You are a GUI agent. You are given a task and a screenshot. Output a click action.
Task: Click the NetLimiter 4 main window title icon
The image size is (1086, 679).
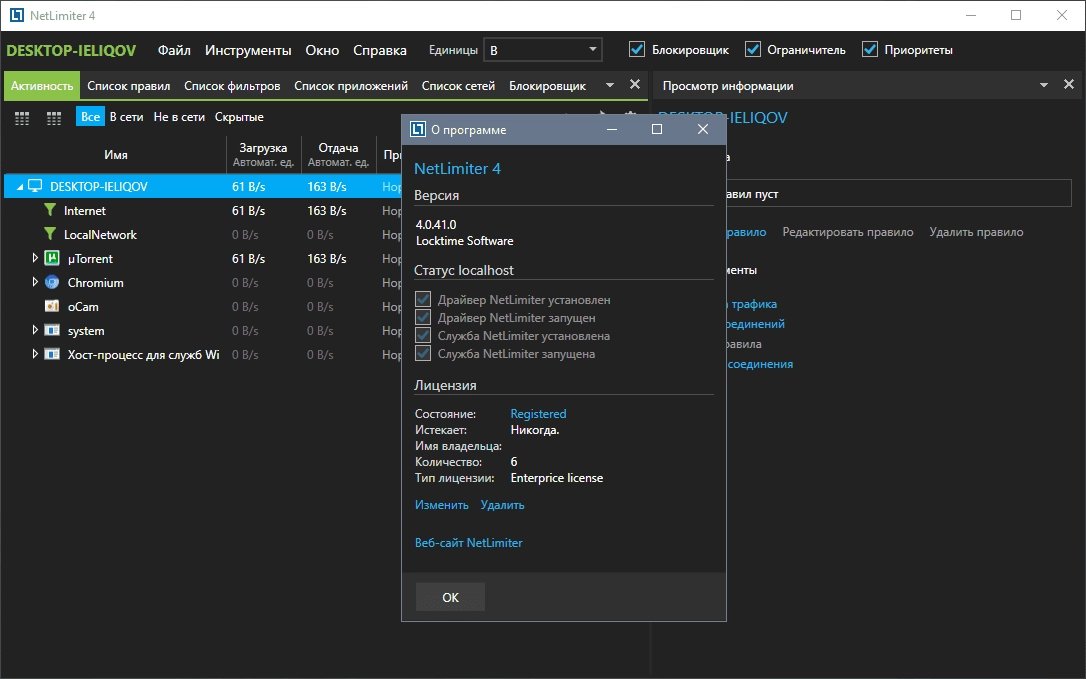click(x=17, y=15)
